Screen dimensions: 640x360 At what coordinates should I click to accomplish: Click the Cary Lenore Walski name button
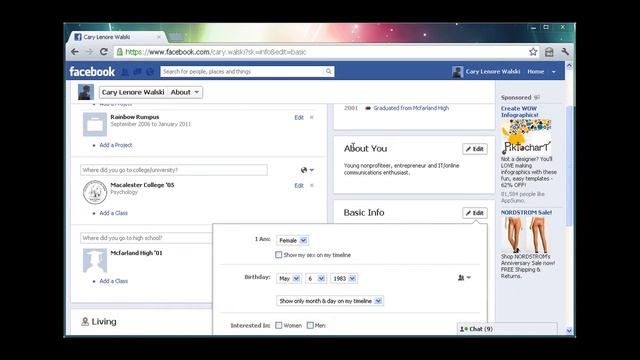(133, 92)
